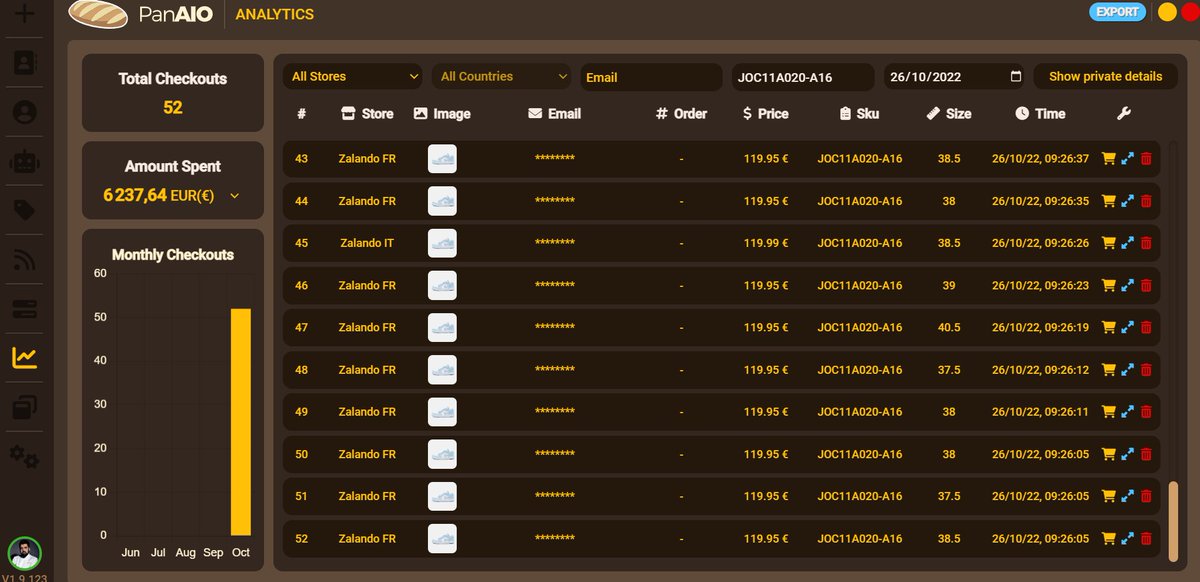Viewport: 1200px width, 582px height.
Task: Click the amount 6 237,64 EUR(€)
Action: 160,196
